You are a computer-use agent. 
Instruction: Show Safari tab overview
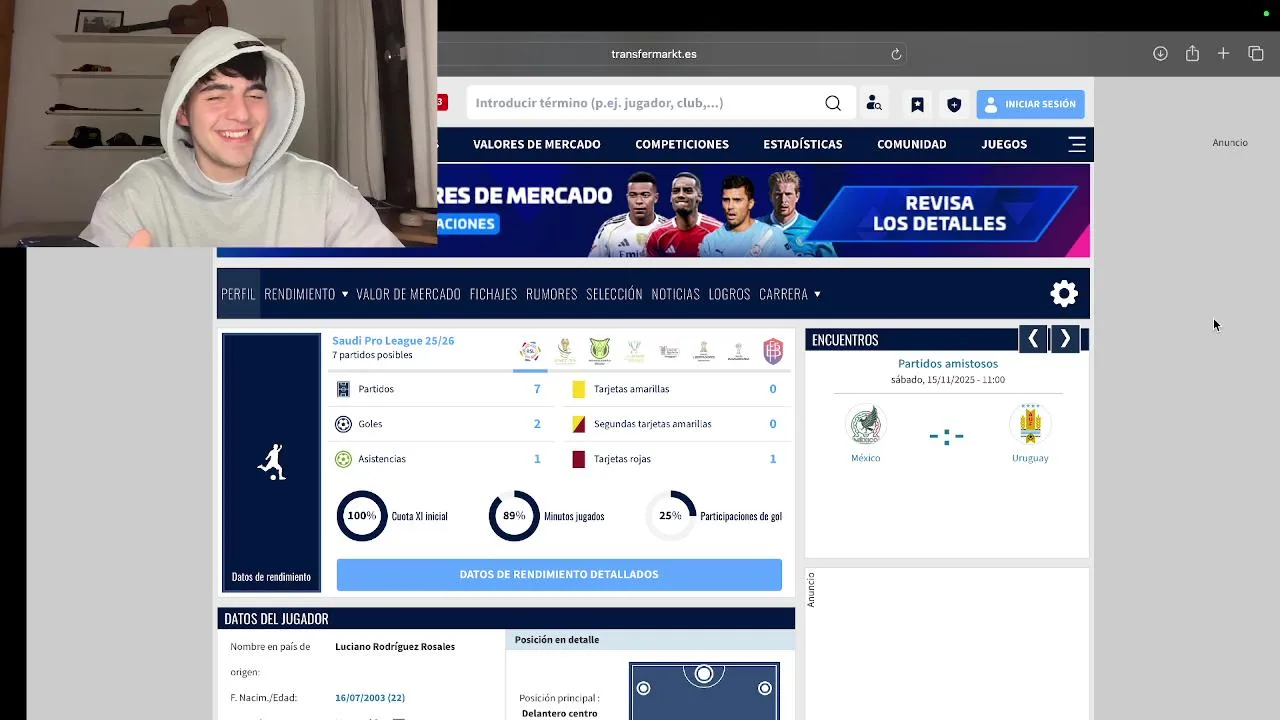(x=1256, y=54)
